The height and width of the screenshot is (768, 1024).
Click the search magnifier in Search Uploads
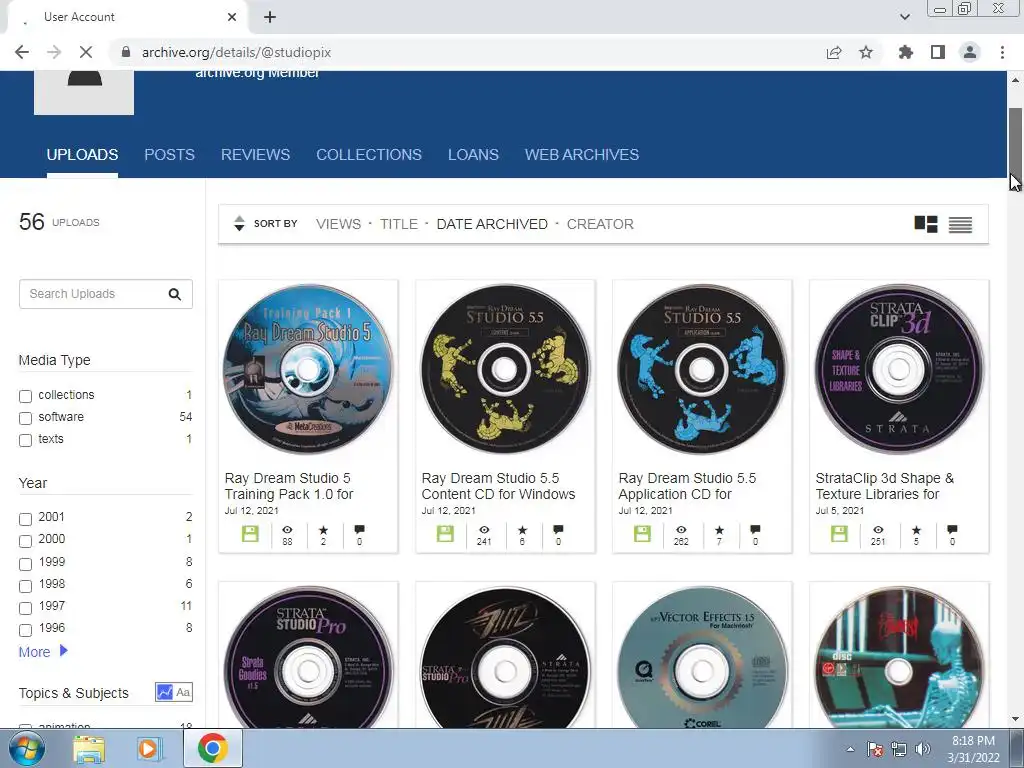coord(174,295)
